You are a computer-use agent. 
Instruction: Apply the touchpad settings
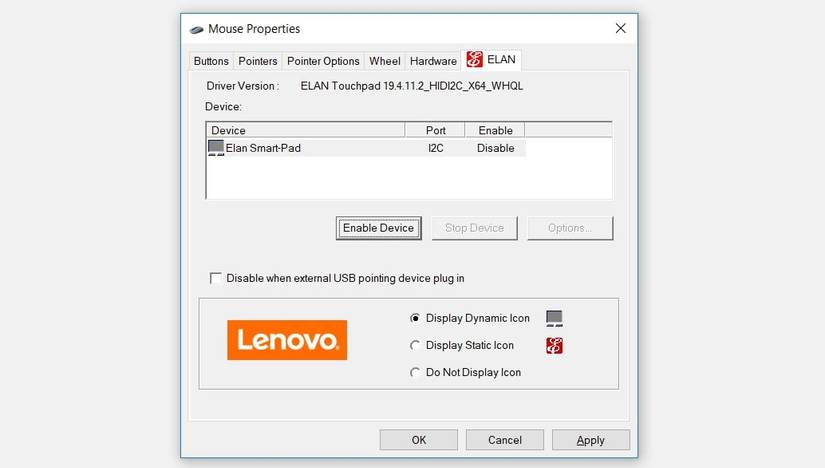coord(590,440)
